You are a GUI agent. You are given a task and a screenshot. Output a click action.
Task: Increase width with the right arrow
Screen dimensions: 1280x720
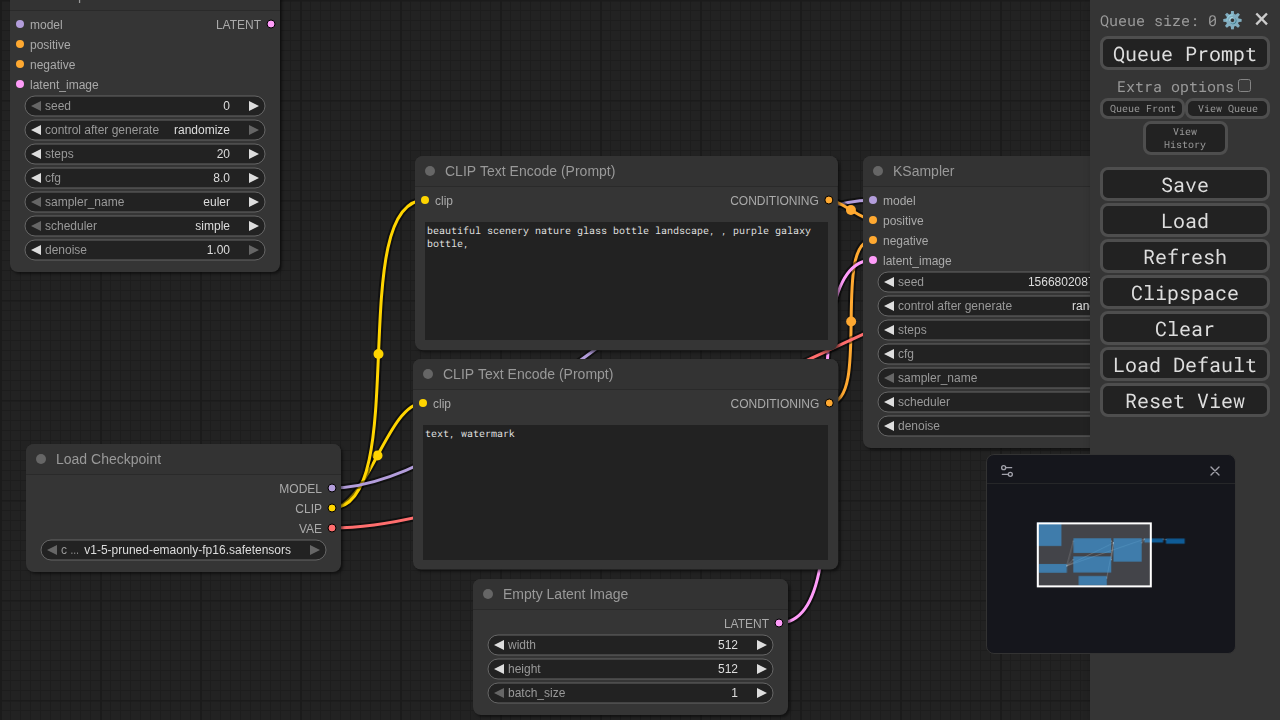tap(761, 645)
